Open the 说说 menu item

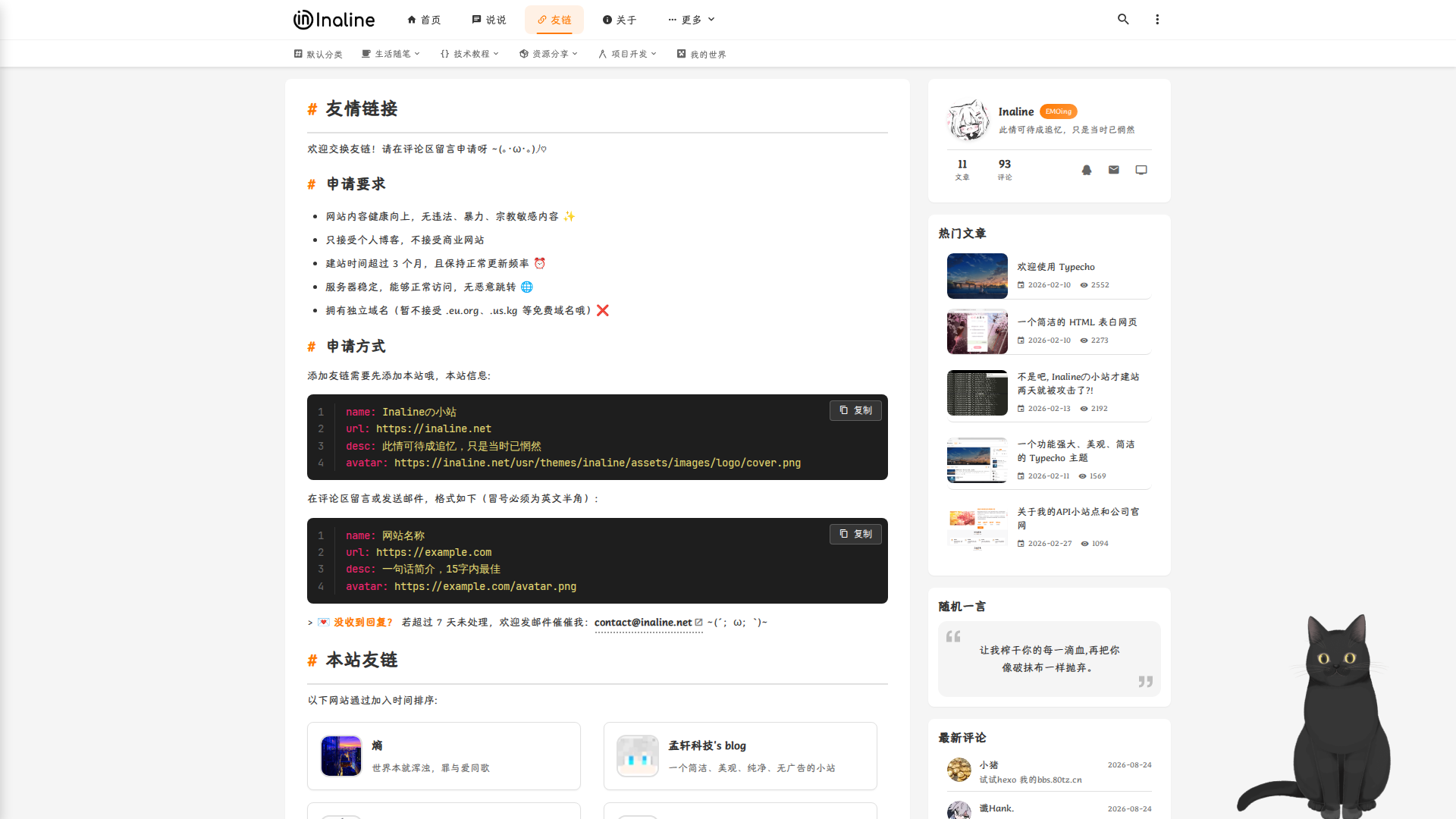coord(489,20)
